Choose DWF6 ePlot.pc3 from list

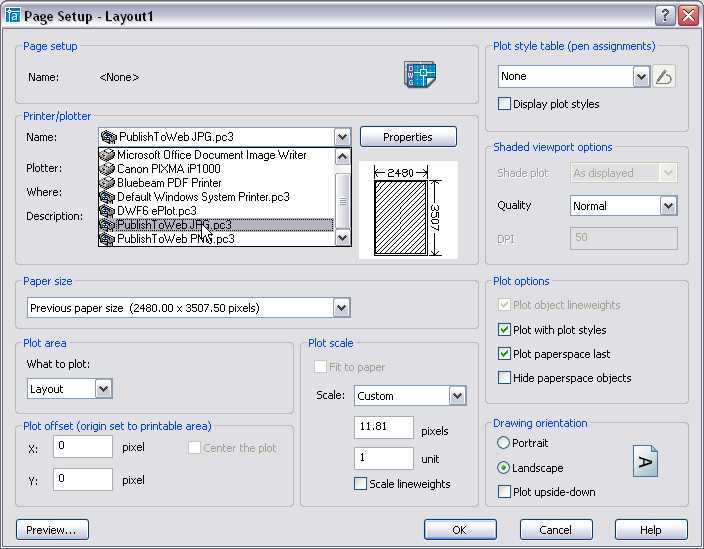point(216,211)
